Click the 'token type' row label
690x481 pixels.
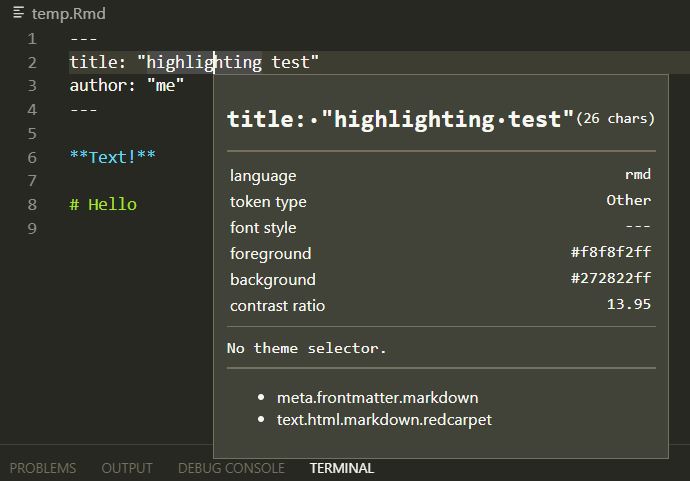[268, 202]
